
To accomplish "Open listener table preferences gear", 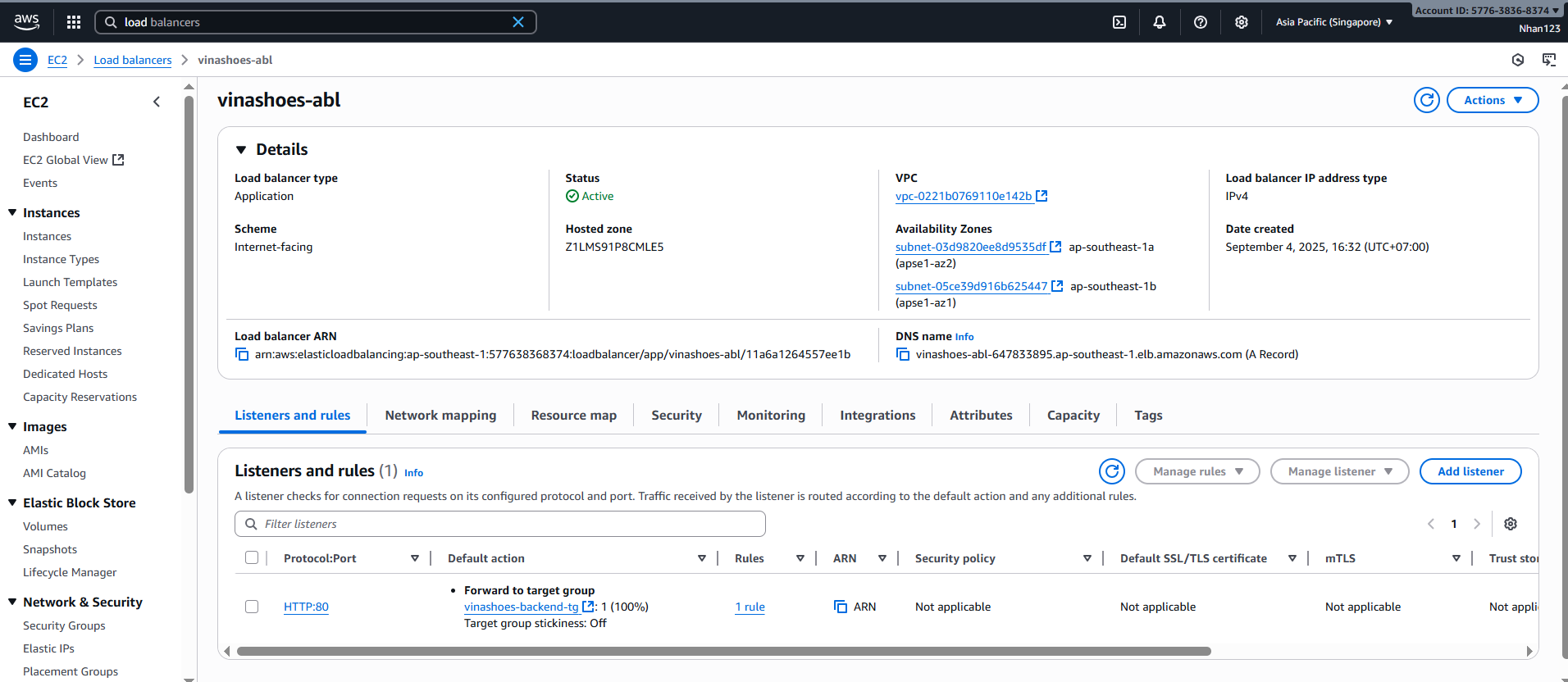I will (x=1511, y=524).
